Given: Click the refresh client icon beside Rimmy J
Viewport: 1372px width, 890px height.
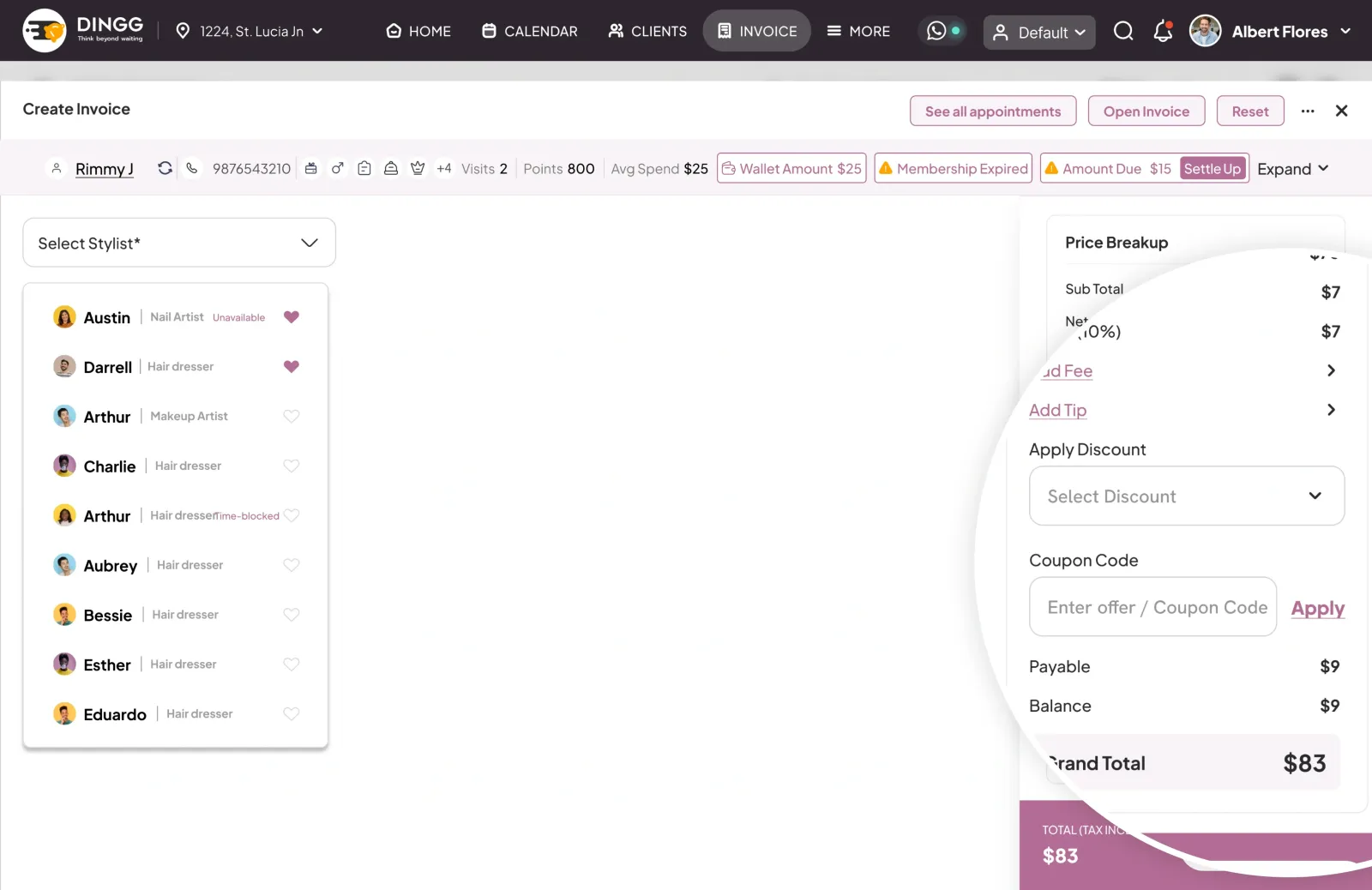Looking at the screenshot, I should [x=165, y=168].
